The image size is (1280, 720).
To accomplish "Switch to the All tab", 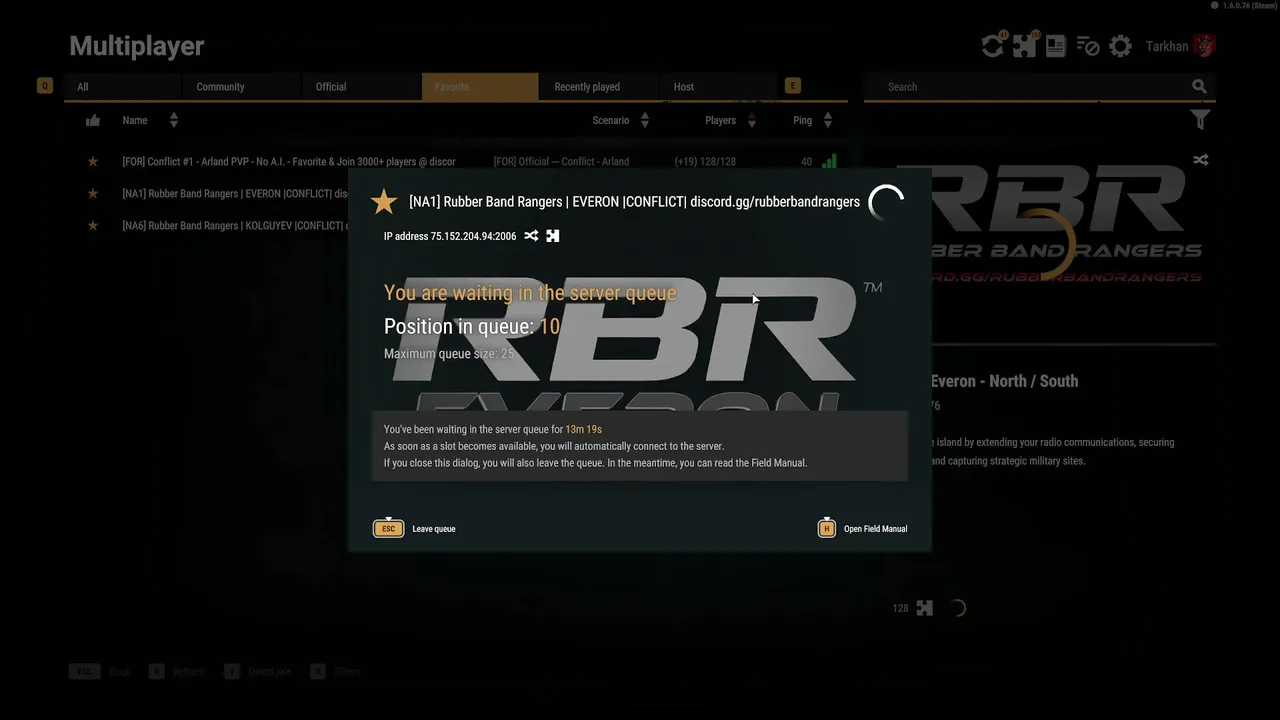I will click(x=122, y=87).
